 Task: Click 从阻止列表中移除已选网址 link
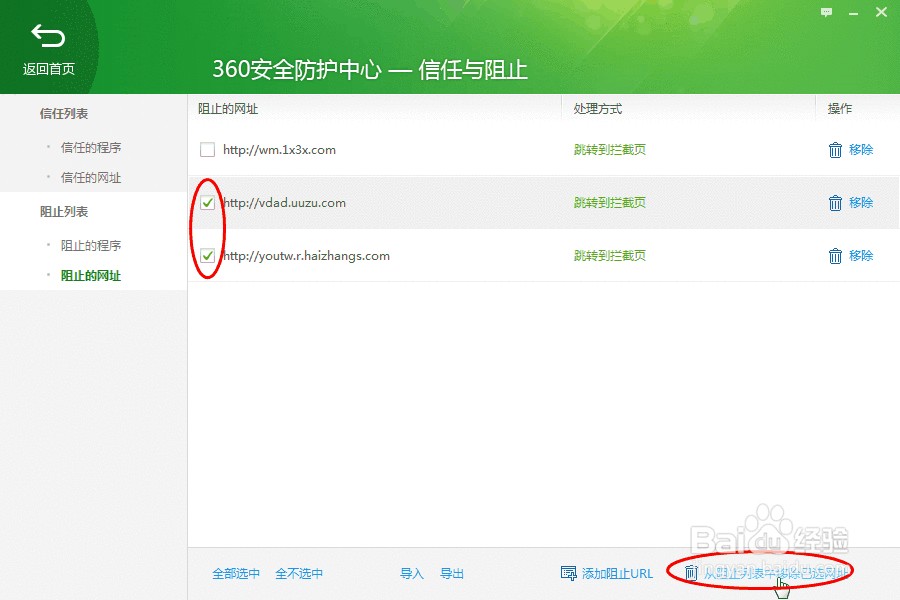(777, 572)
